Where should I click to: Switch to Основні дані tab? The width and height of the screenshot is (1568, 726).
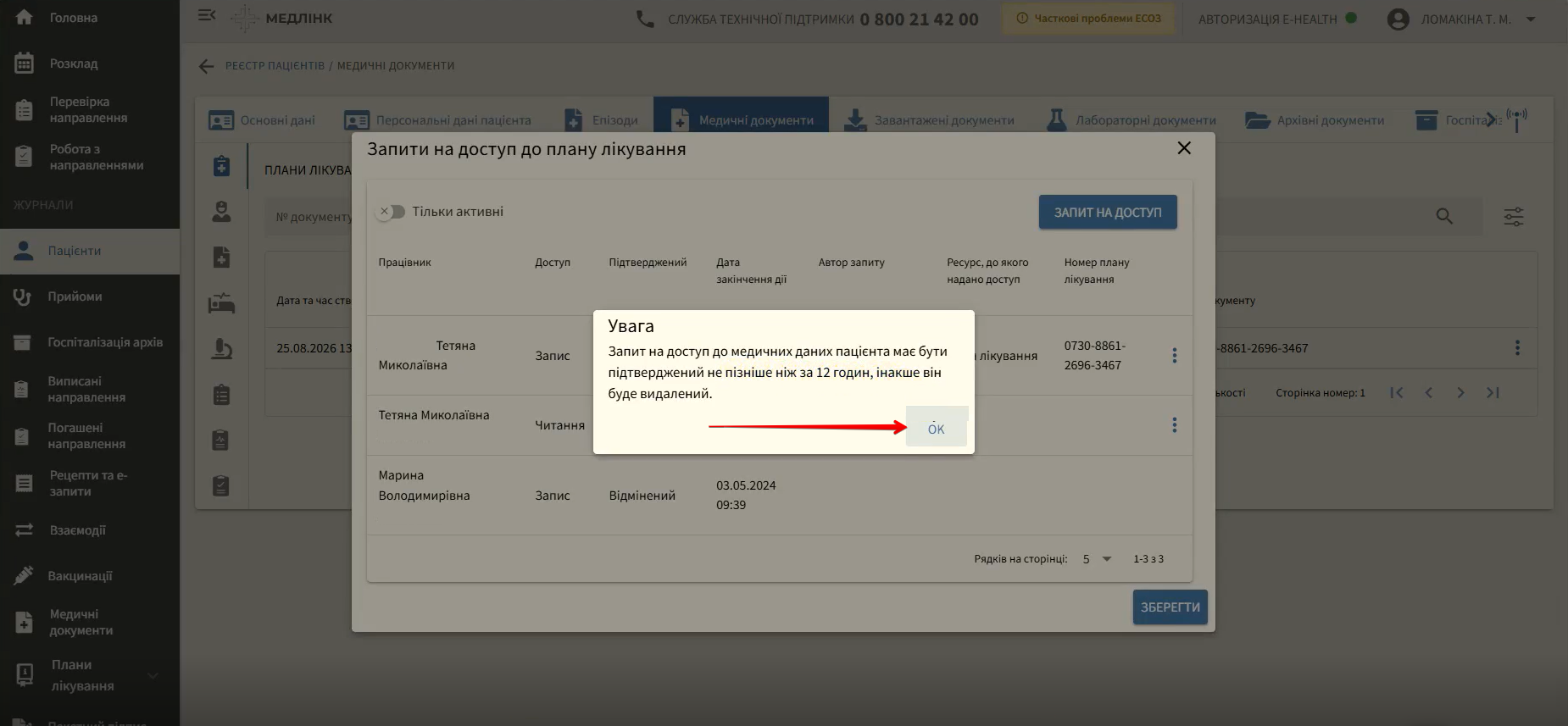pos(262,120)
